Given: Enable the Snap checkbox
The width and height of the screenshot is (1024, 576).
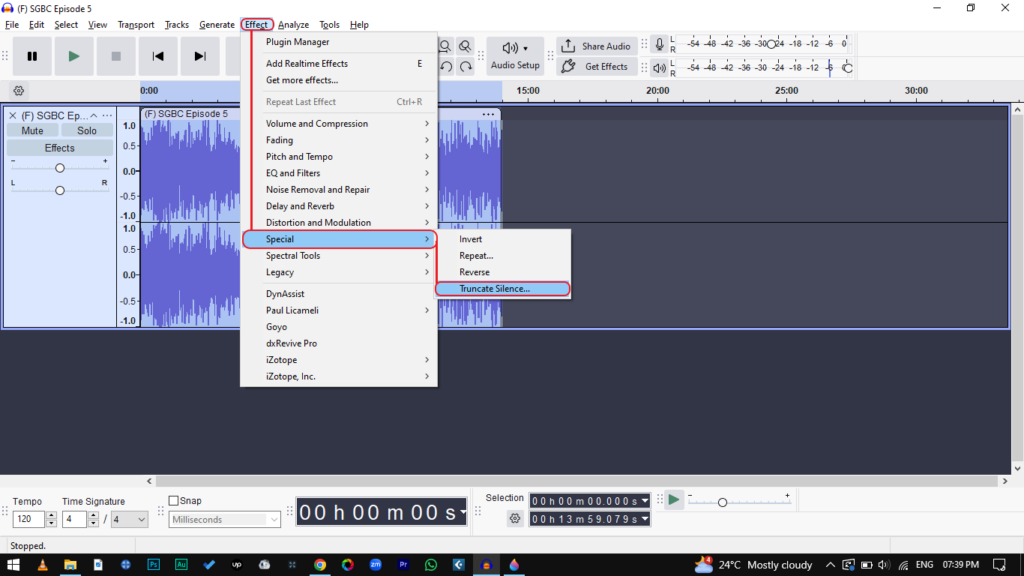Looking at the screenshot, I should tap(174, 501).
